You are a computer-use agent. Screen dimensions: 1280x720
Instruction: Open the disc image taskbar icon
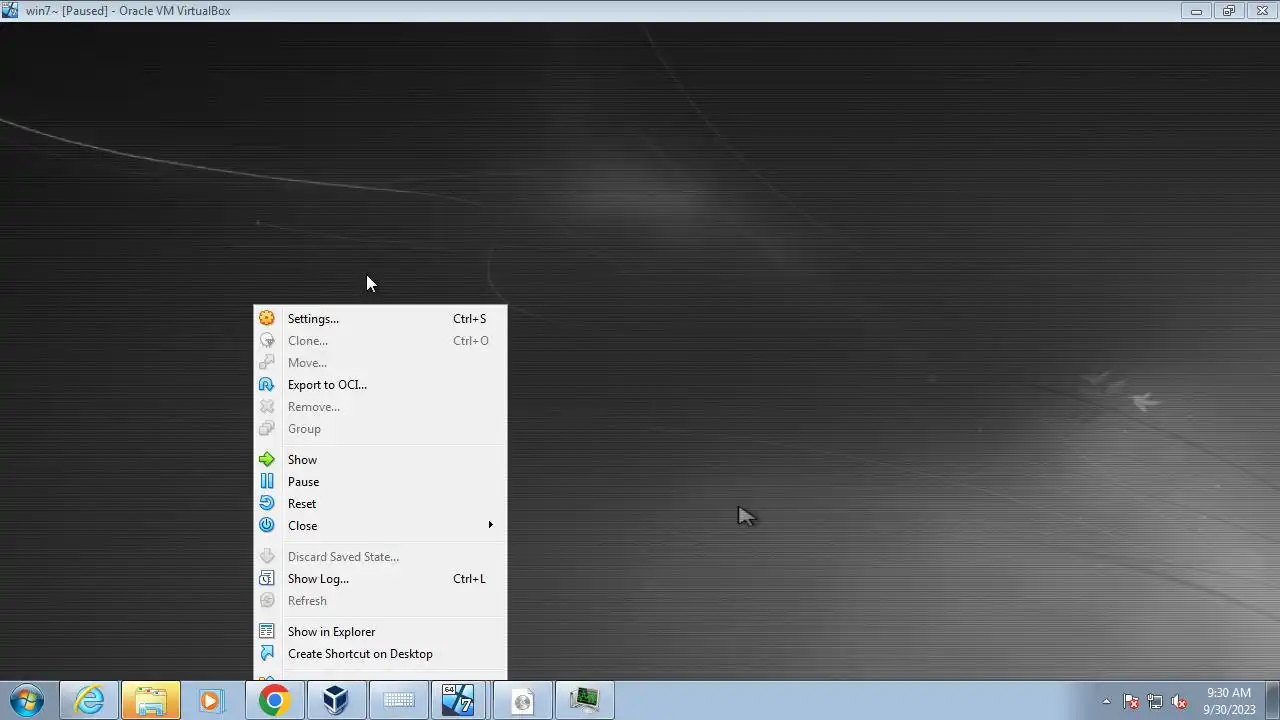[522, 701]
